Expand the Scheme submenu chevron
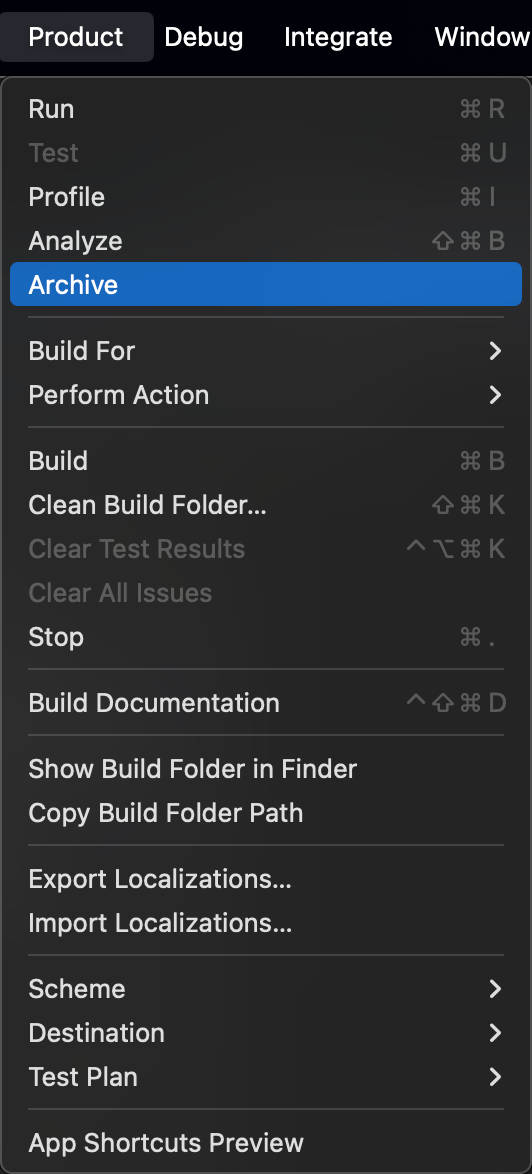The width and height of the screenshot is (532, 1174). (495, 989)
